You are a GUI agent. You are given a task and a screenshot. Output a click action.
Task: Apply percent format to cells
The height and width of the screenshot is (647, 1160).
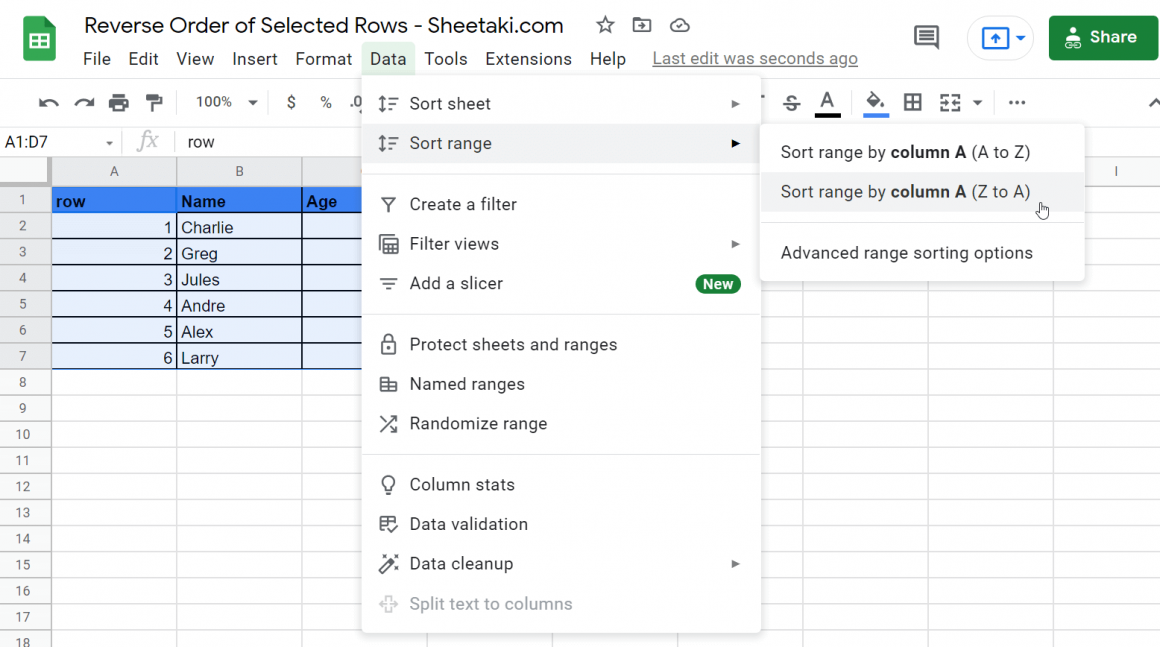pos(325,102)
